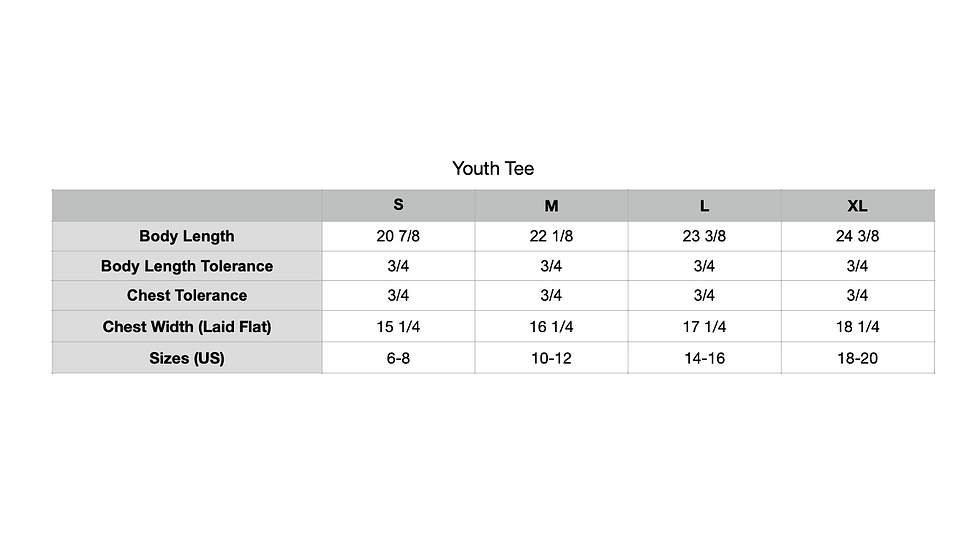Click the 18-20 US size cell
The width and height of the screenshot is (980, 556).
[x=858, y=359]
